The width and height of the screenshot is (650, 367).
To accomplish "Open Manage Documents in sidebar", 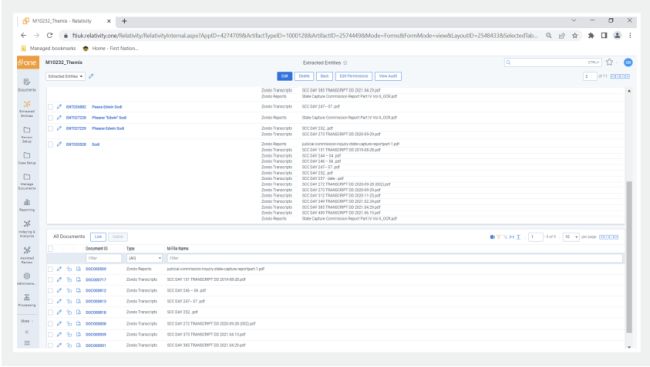I will click(27, 182).
